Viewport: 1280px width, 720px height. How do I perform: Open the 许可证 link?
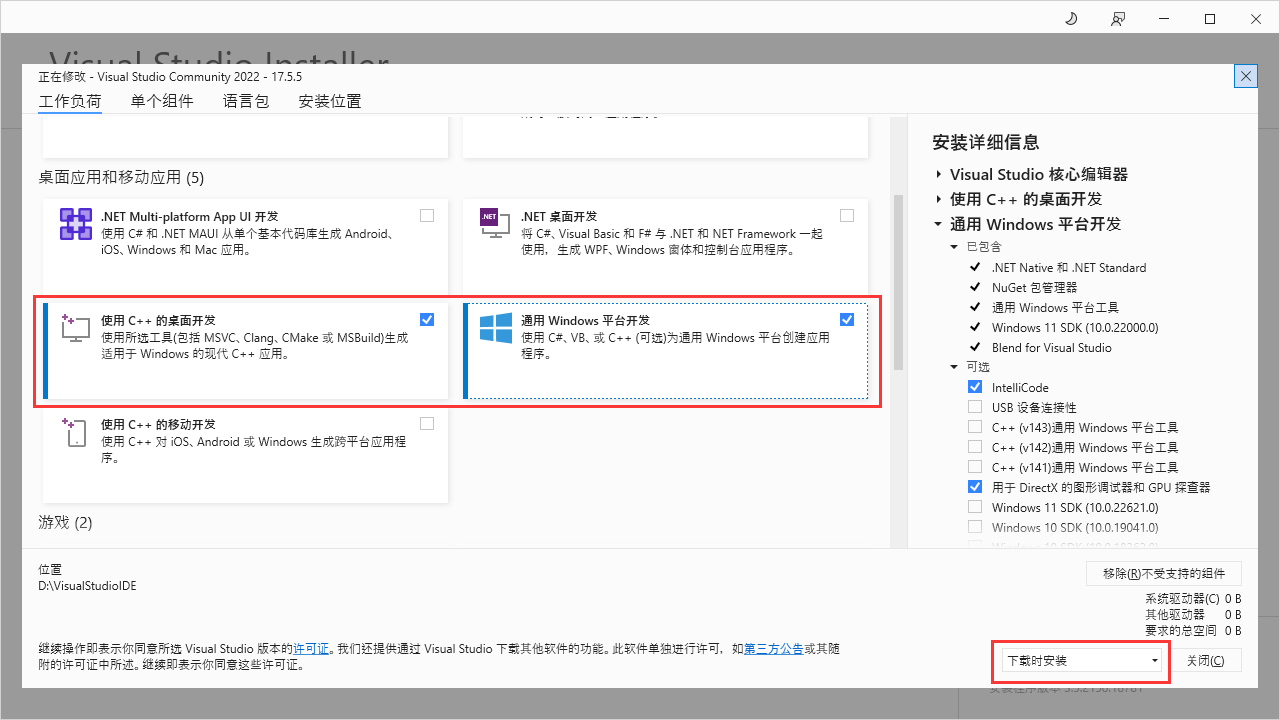(311, 649)
